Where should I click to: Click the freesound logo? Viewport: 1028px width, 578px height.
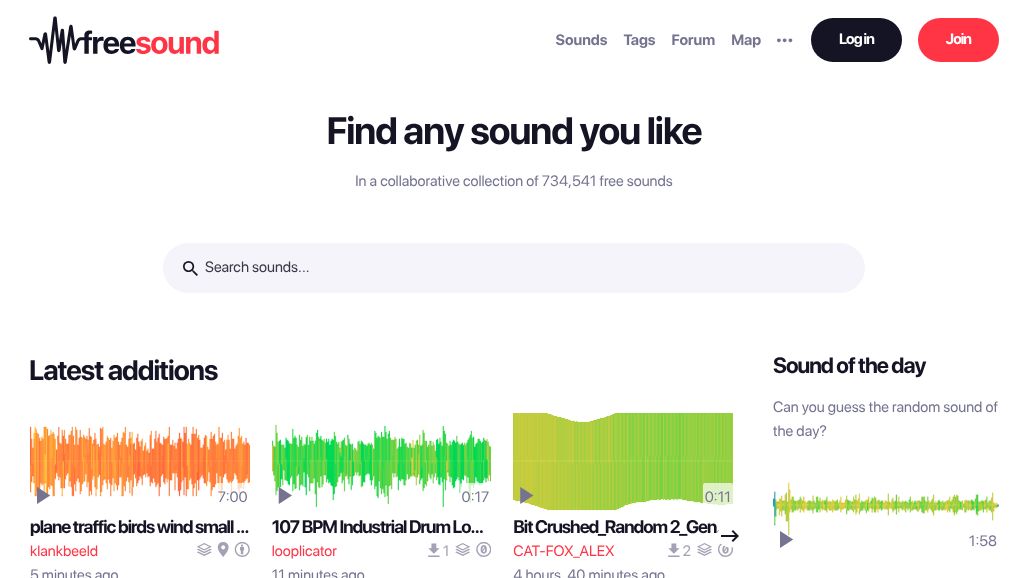pos(125,41)
